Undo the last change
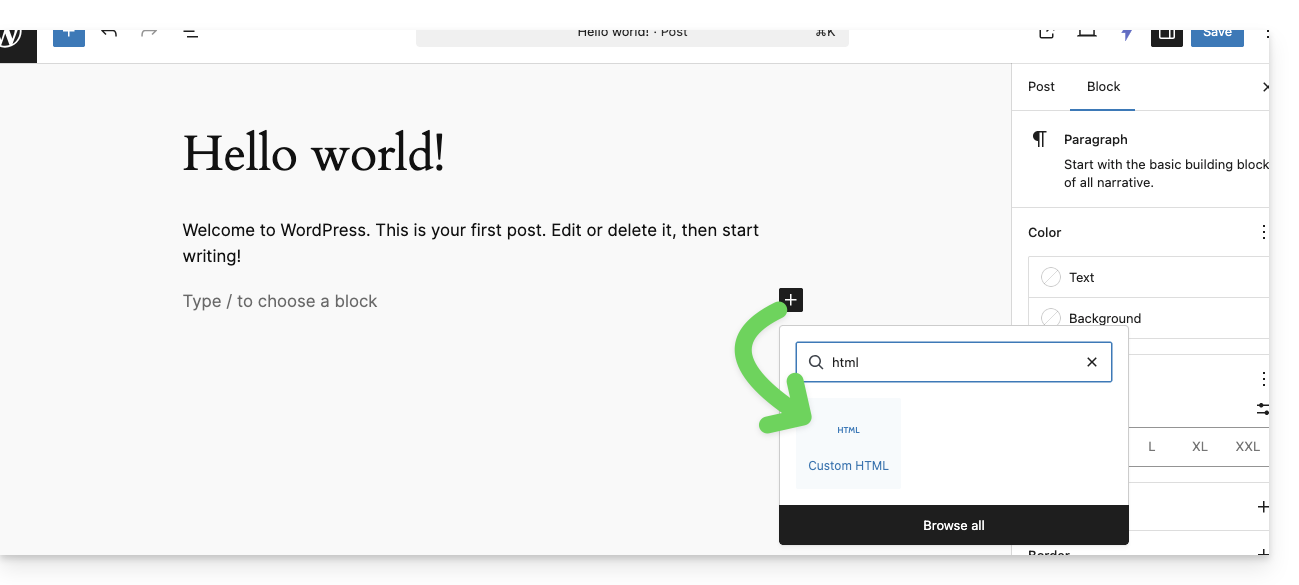Image resolution: width=1299 pixels, height=585 pixels. pos(109,33)
